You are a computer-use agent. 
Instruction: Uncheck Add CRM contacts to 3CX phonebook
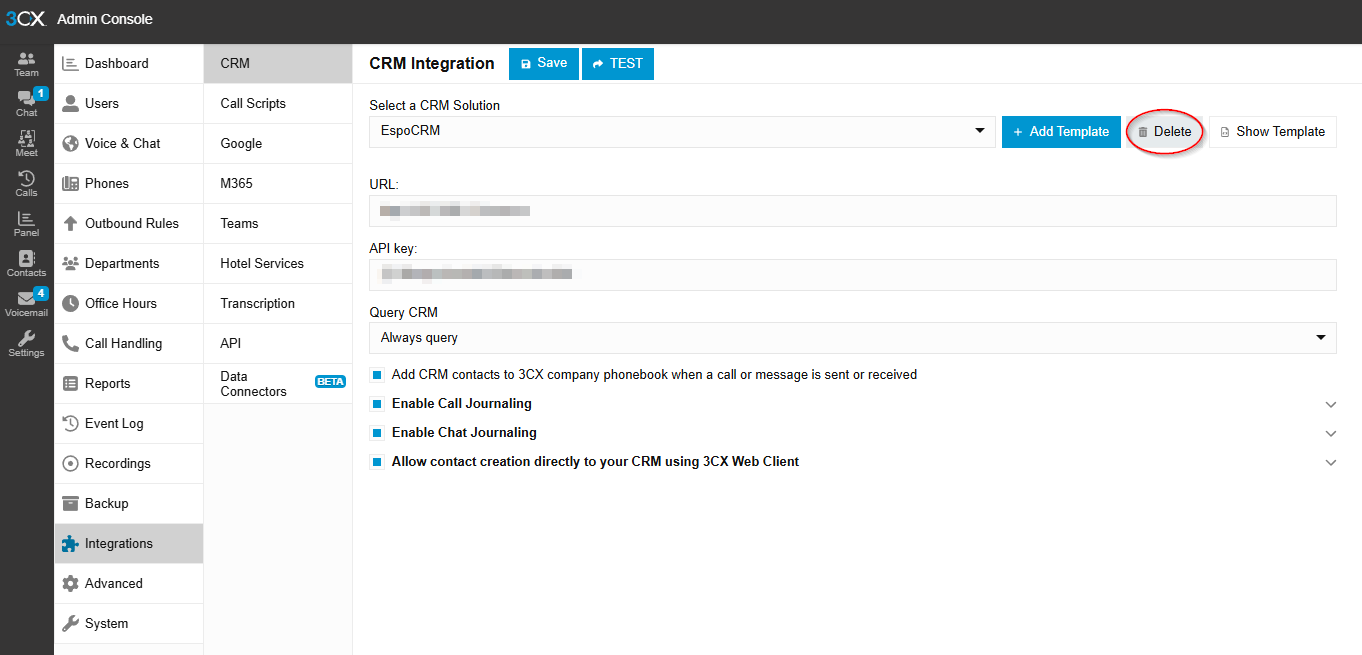click(x=377, y=374)
